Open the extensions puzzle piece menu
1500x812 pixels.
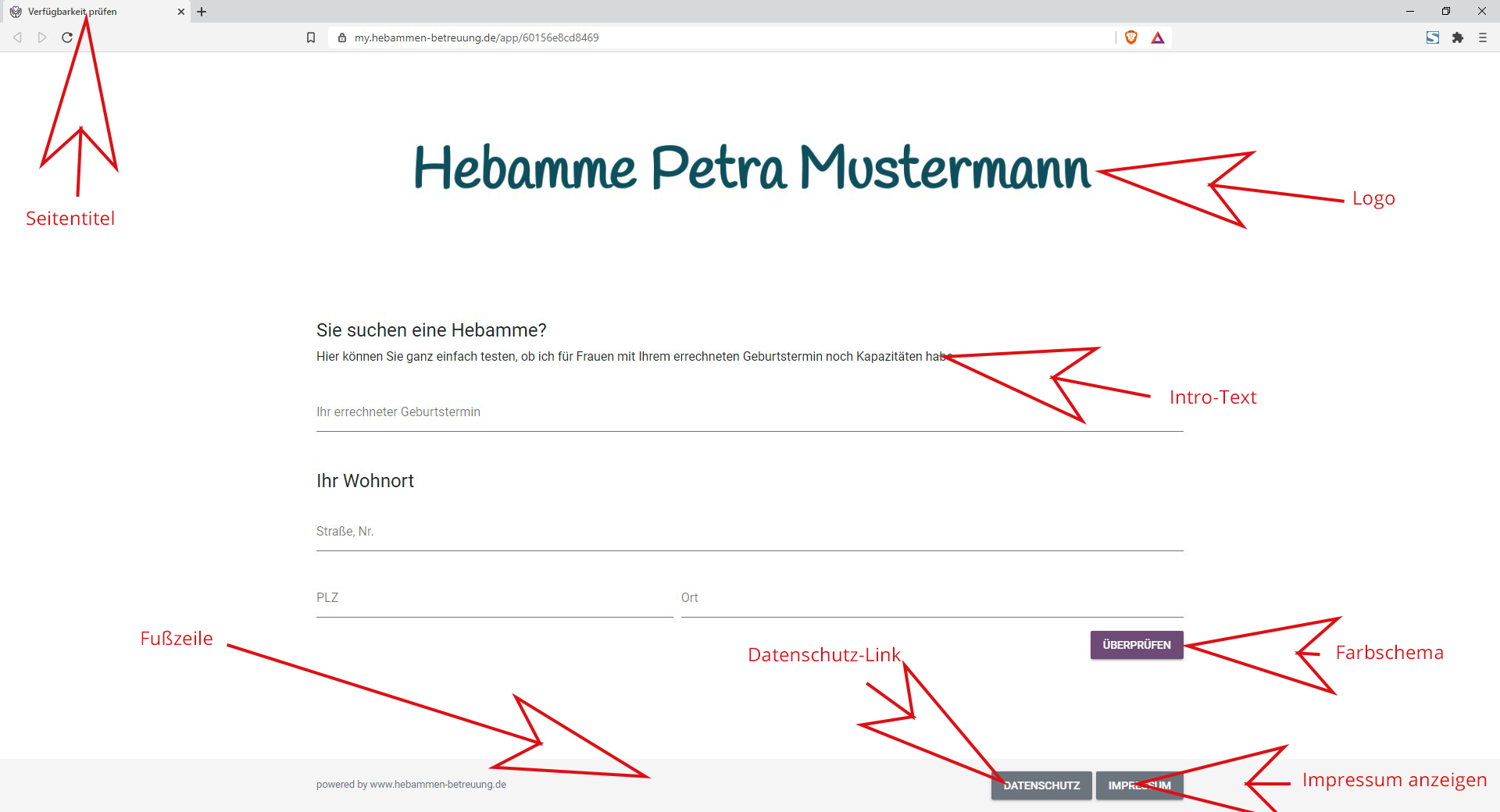point(1458,37)
